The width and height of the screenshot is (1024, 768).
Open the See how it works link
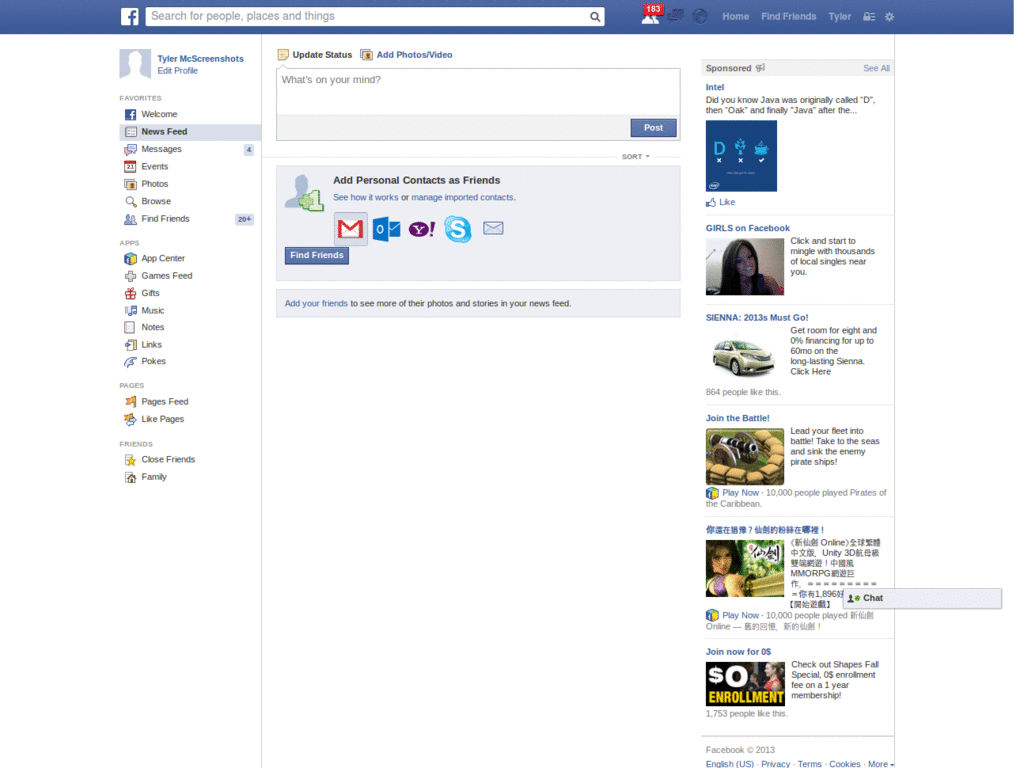pyautogui.click(x=366, y=197)
